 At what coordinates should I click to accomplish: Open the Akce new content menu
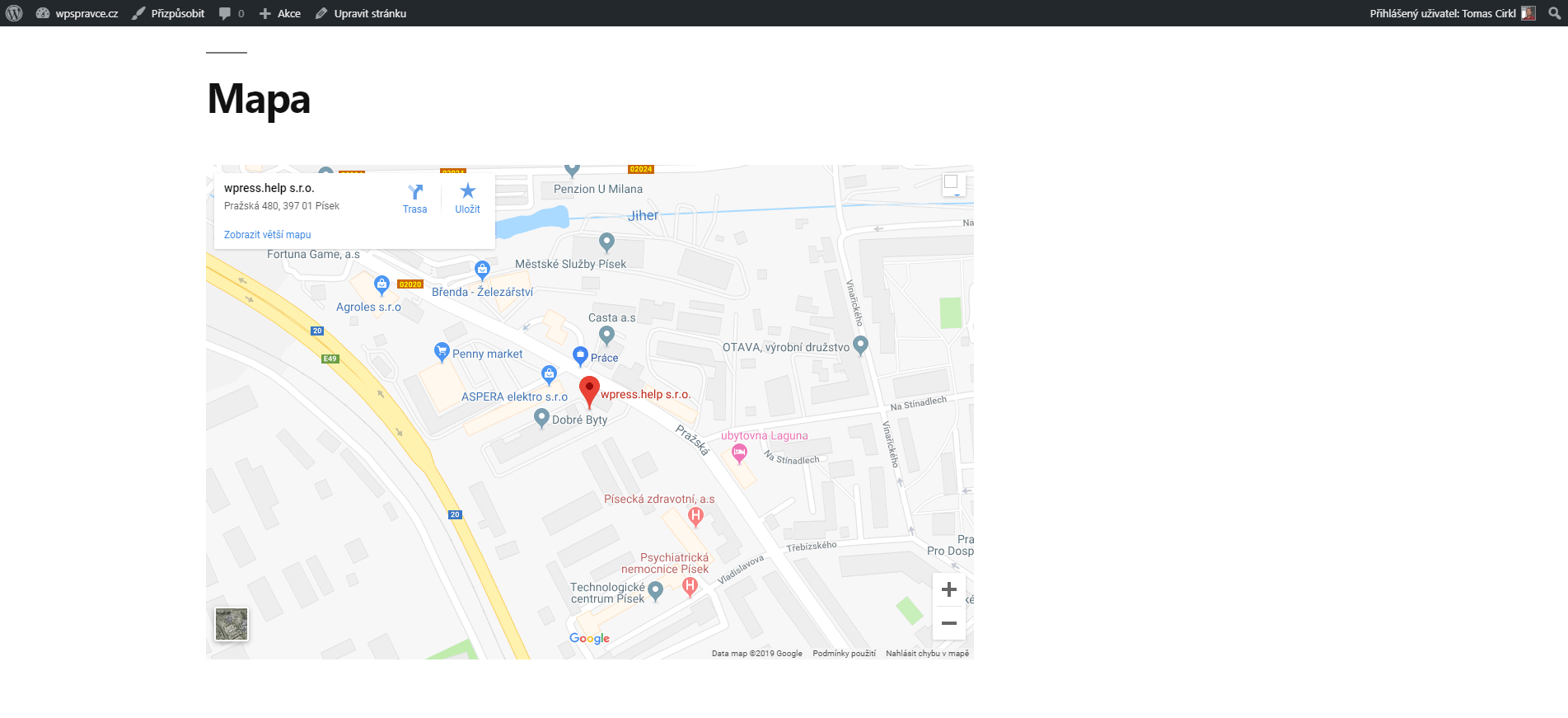280,13
